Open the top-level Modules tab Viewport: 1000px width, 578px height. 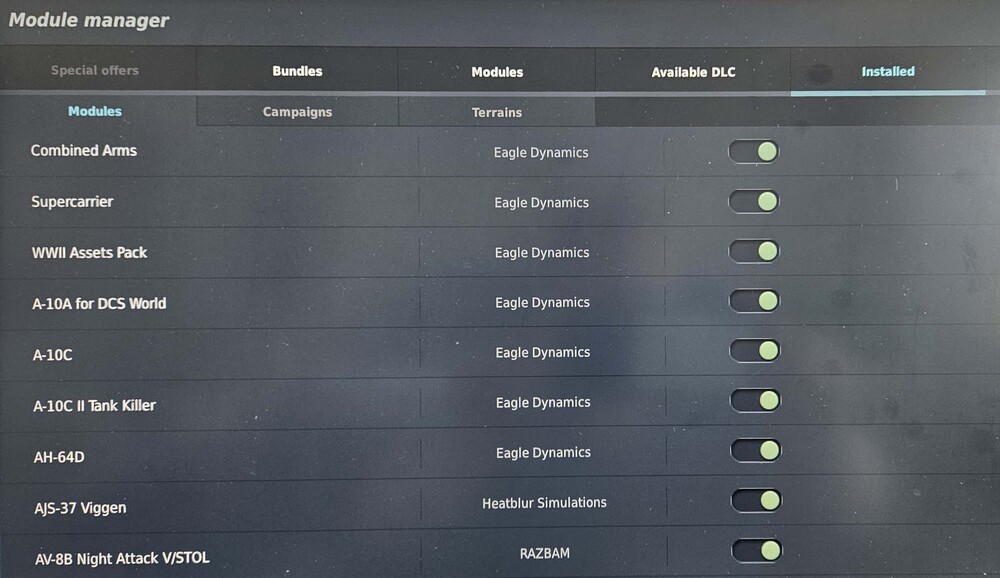tap(497, 72)
